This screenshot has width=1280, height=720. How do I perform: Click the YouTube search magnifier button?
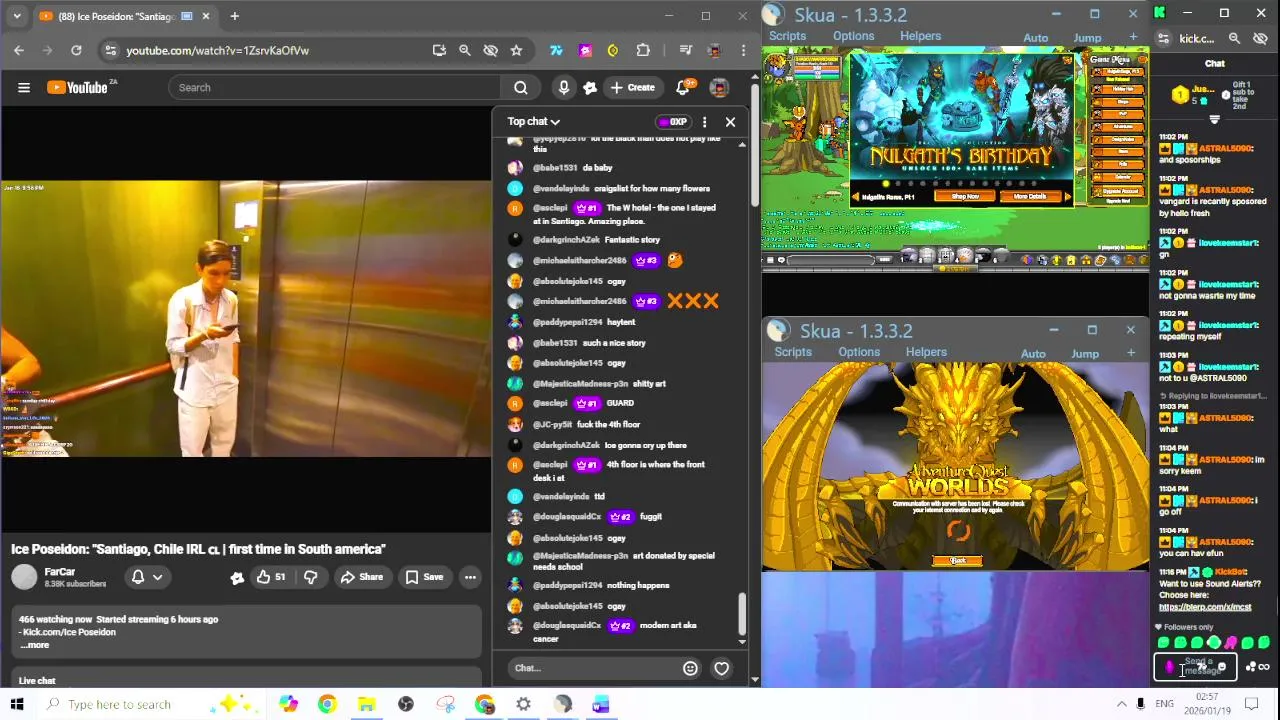[x=521, y=88]
